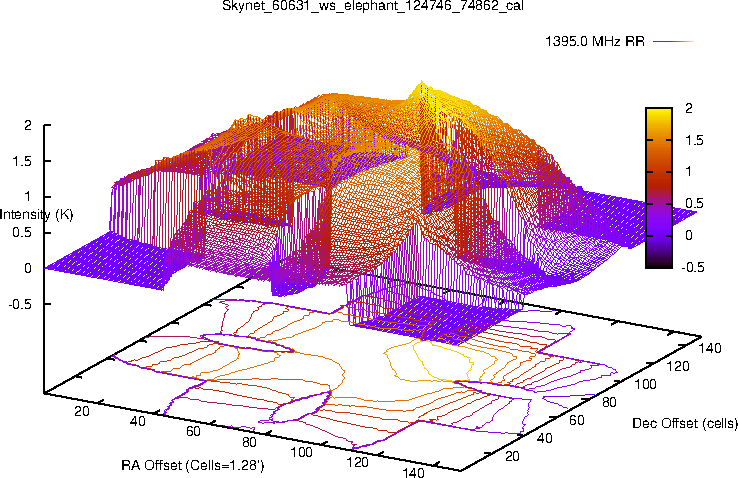Click the legend line sample next to 1395.0 MHz RR

[674, 41]
